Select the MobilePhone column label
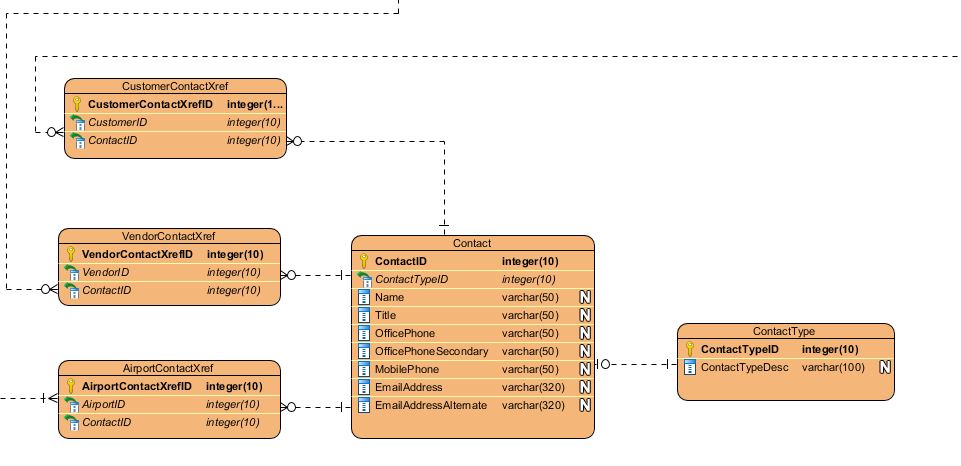 [x=407, y=369]
